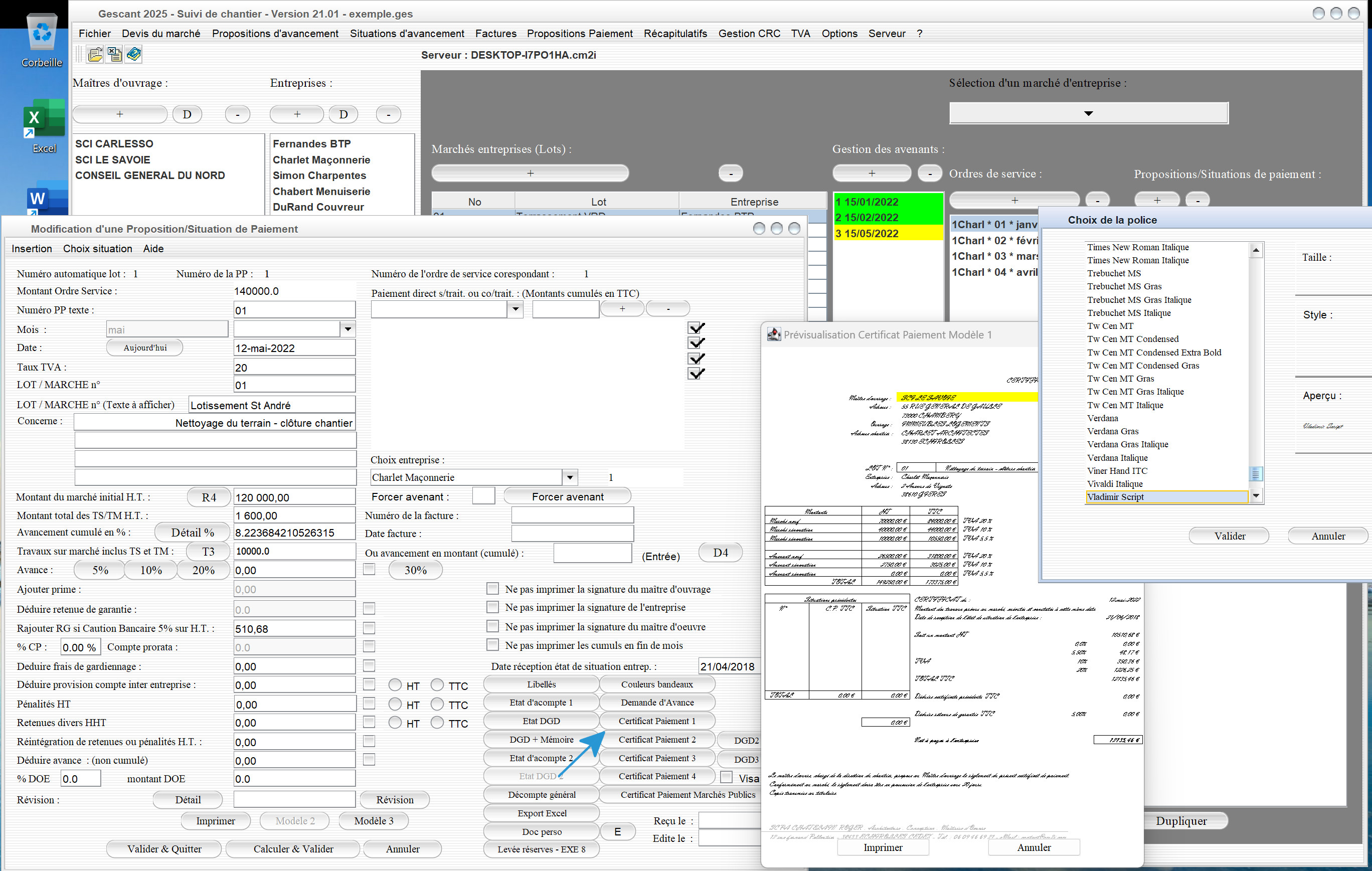Select the yellow avenant row 3 15/05/2022
This screenshot has height=871, width=1372.
888,233
